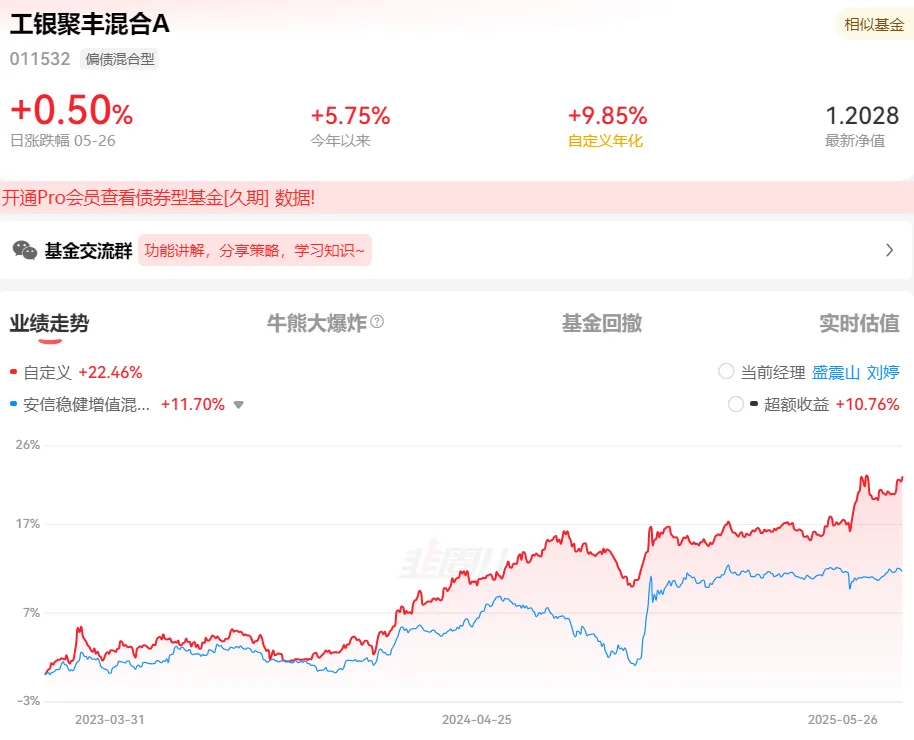The image size is (914, 740).
Task: Click the WeChat group chat icon
Action: point(24,250)
